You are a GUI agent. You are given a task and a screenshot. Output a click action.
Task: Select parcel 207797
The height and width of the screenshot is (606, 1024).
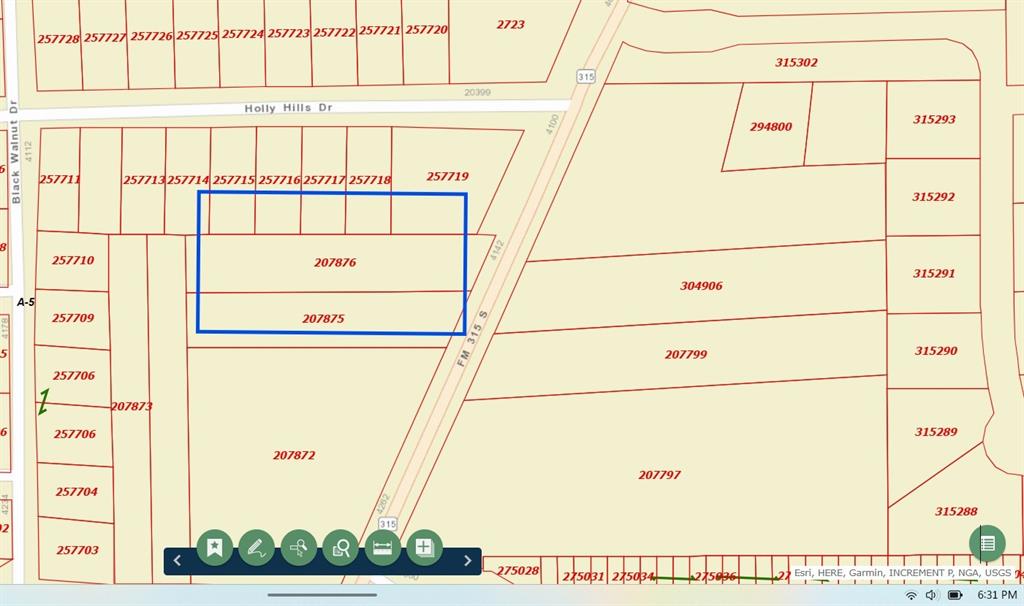click(659, 475)
